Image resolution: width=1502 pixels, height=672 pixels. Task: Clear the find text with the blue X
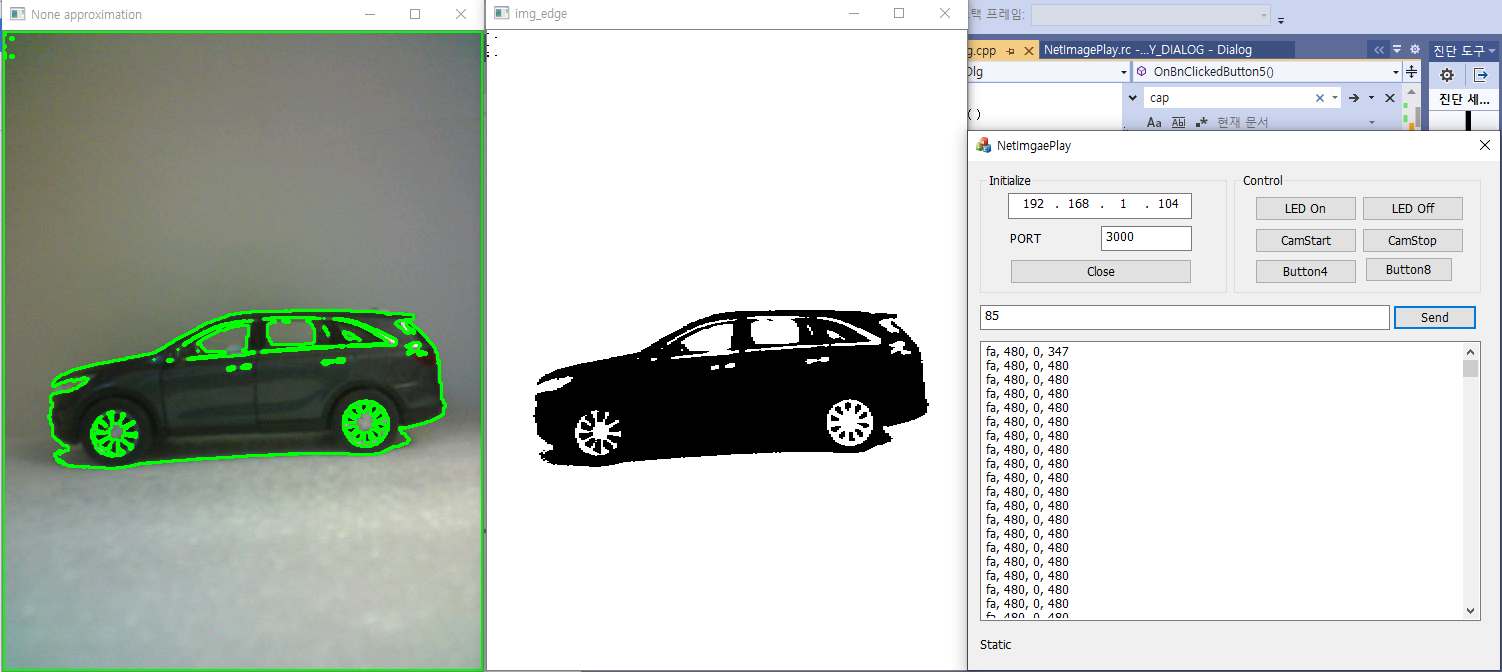pyautogui.click(x=1319, y=98)
